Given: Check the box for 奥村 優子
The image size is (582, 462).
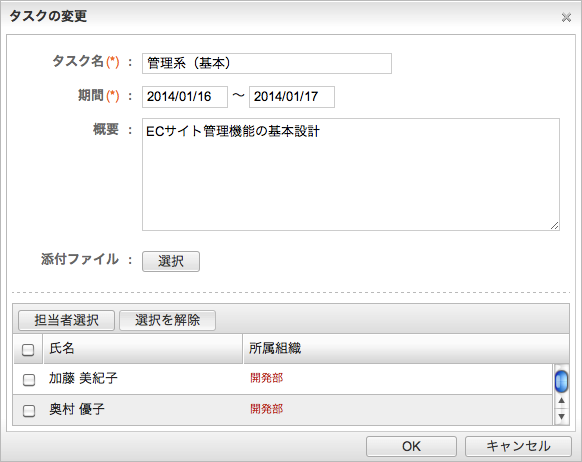Looking at the screenshot, I should click(29, 410).
